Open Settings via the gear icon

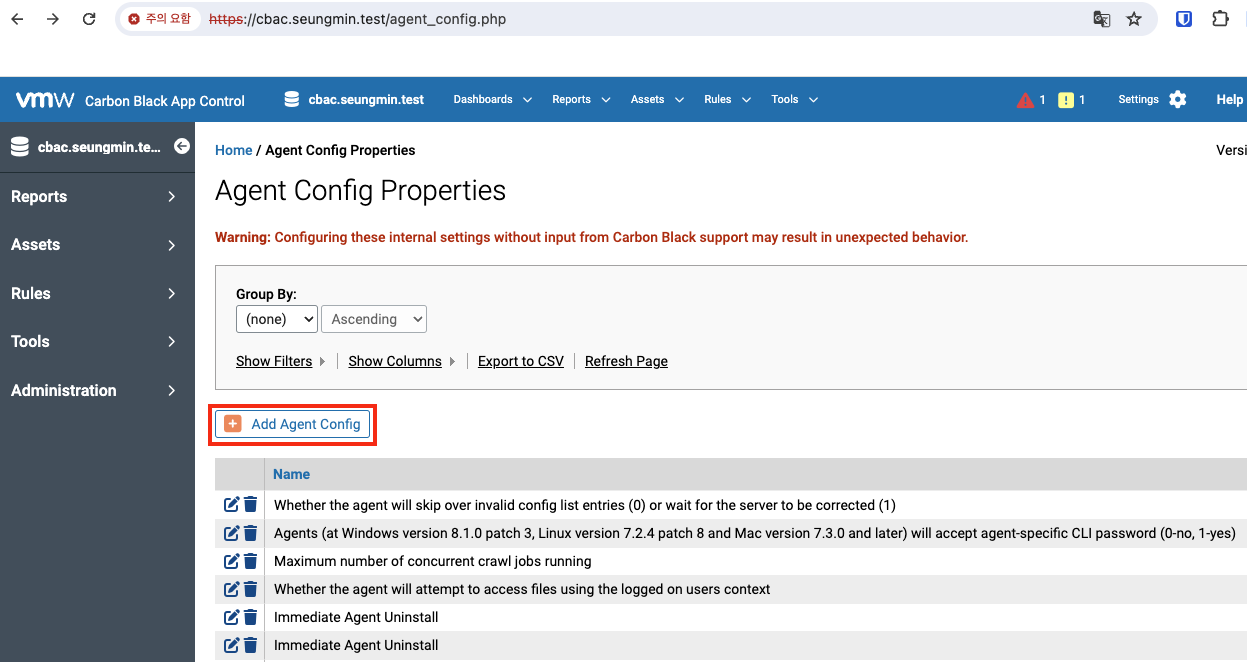1178,99
